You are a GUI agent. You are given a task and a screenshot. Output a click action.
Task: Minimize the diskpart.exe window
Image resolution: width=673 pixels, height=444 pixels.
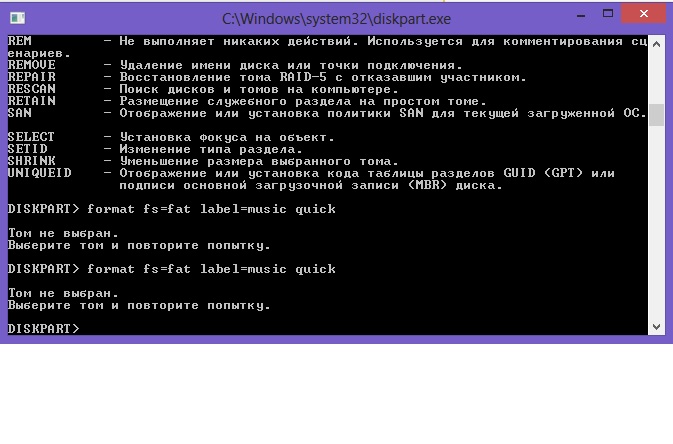581,14
